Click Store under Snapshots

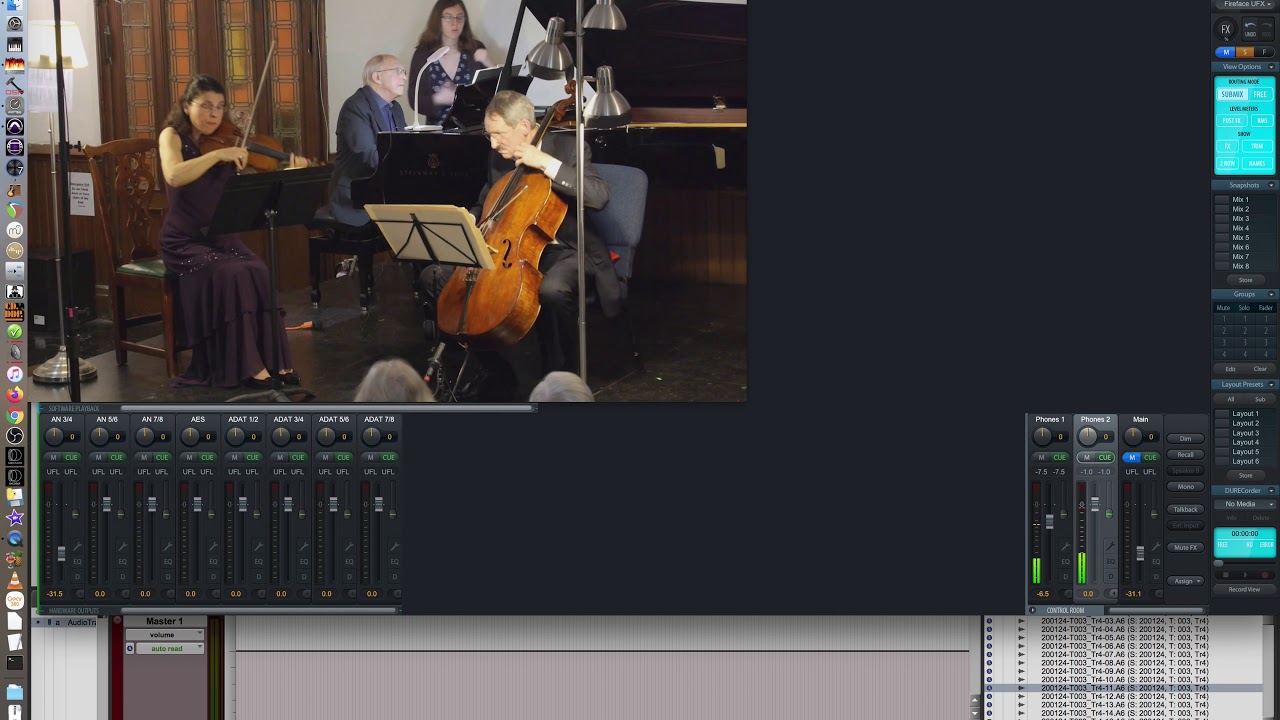pyautogui.click(x=1245, y=280)
